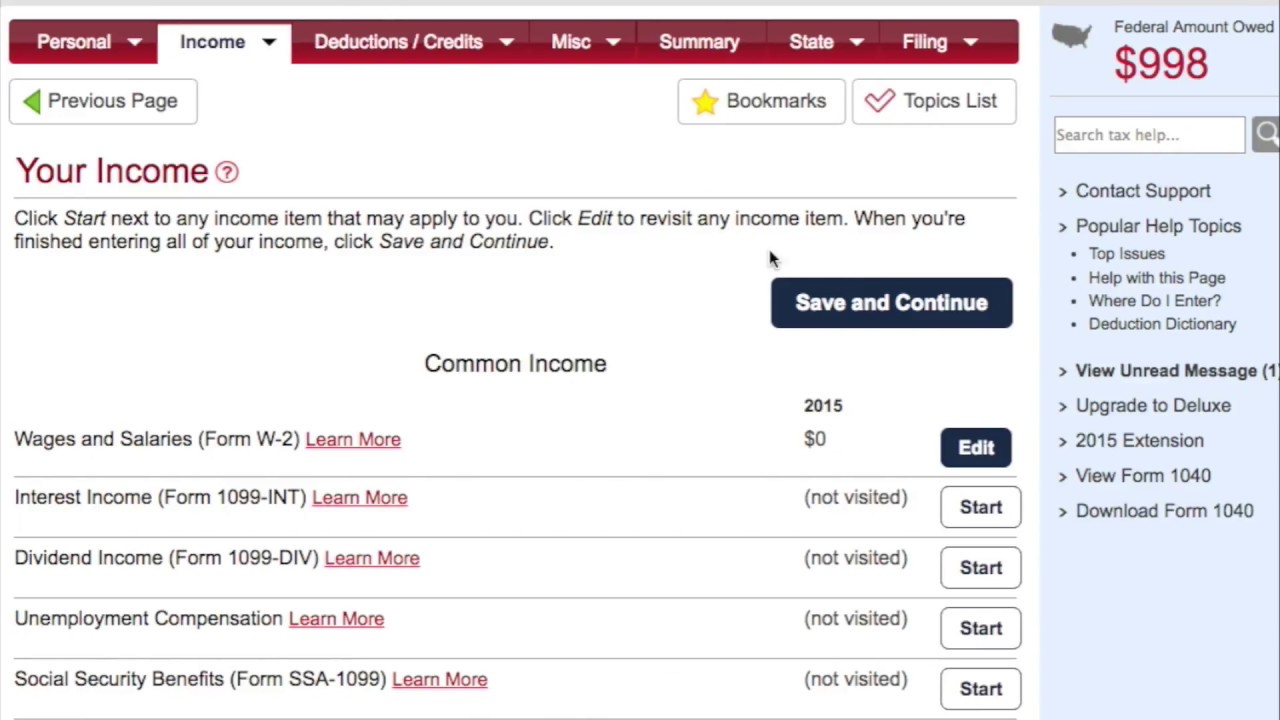The height and width of the screenshot is (720, 1280).
Task: Open the State tab
Action: click(x=811, y=42)
